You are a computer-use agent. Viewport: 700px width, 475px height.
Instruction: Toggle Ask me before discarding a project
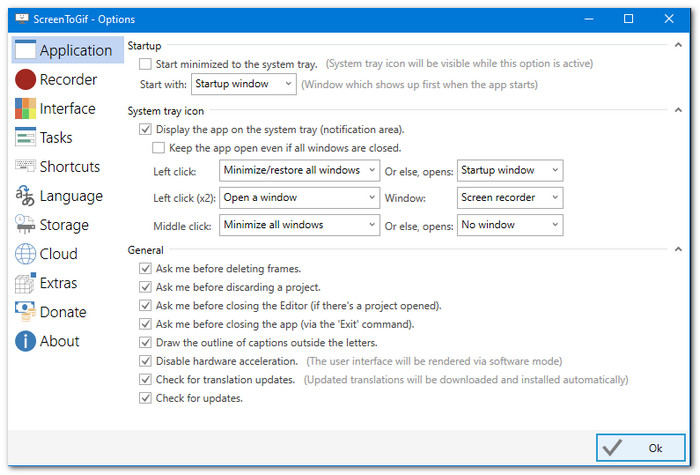click(x=145, y=287)
